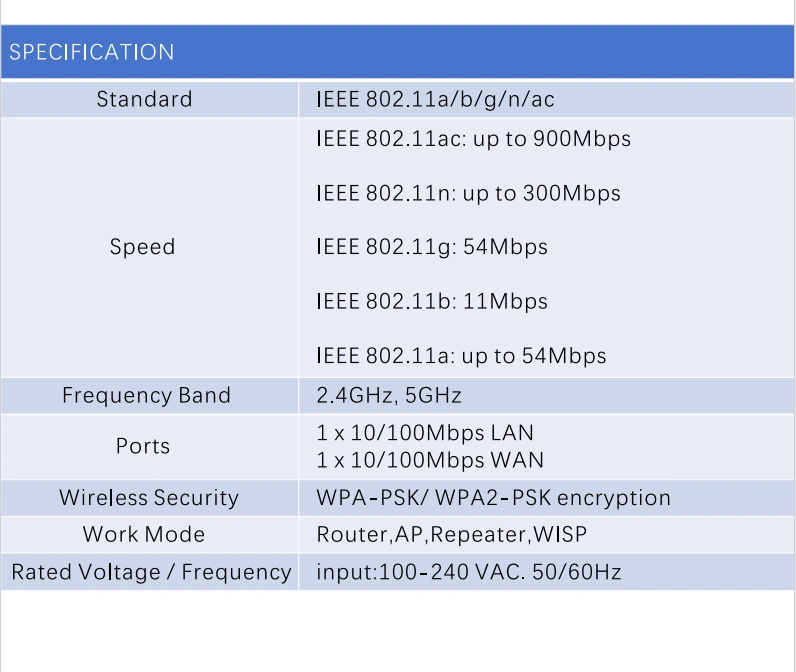Click the Router,AP,Repeater,WISP value
Screen dimensions: 796x672
(x=452, y=535)
